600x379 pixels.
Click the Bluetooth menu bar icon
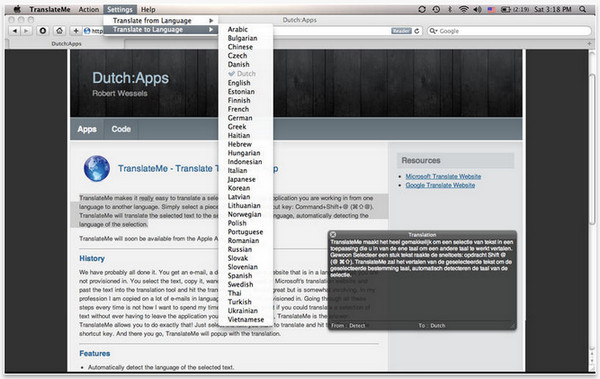pyautogui.click(x=450, y=9)
